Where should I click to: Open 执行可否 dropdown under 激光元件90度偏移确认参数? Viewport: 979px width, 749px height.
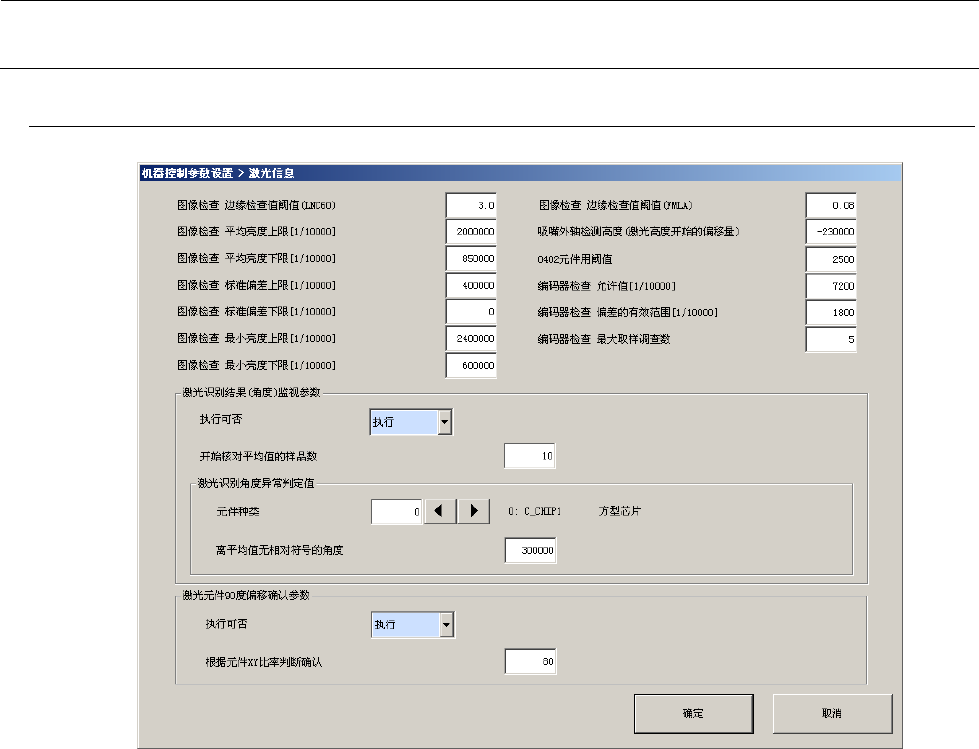446,625
